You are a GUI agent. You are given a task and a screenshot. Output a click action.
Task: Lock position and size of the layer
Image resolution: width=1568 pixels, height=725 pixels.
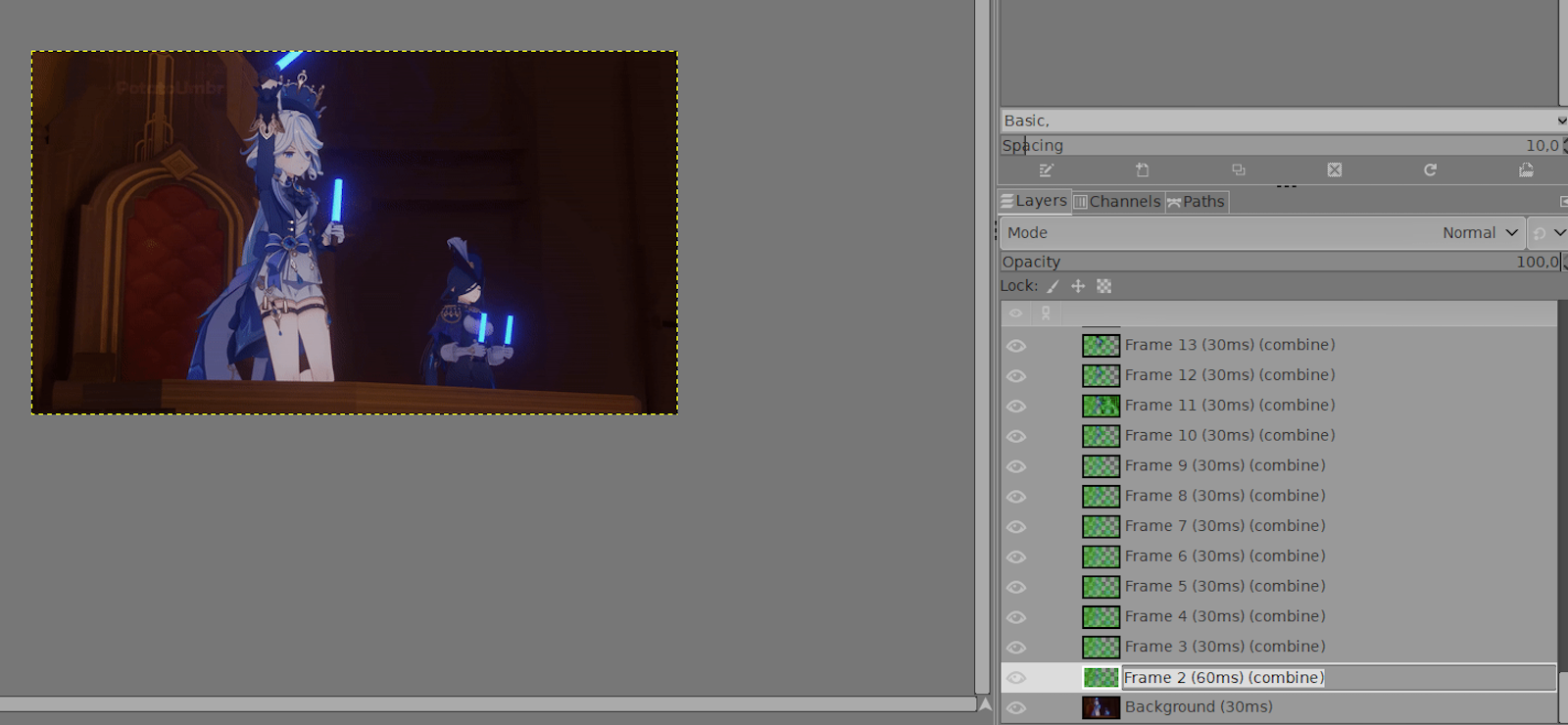[x=1078, y=286]
